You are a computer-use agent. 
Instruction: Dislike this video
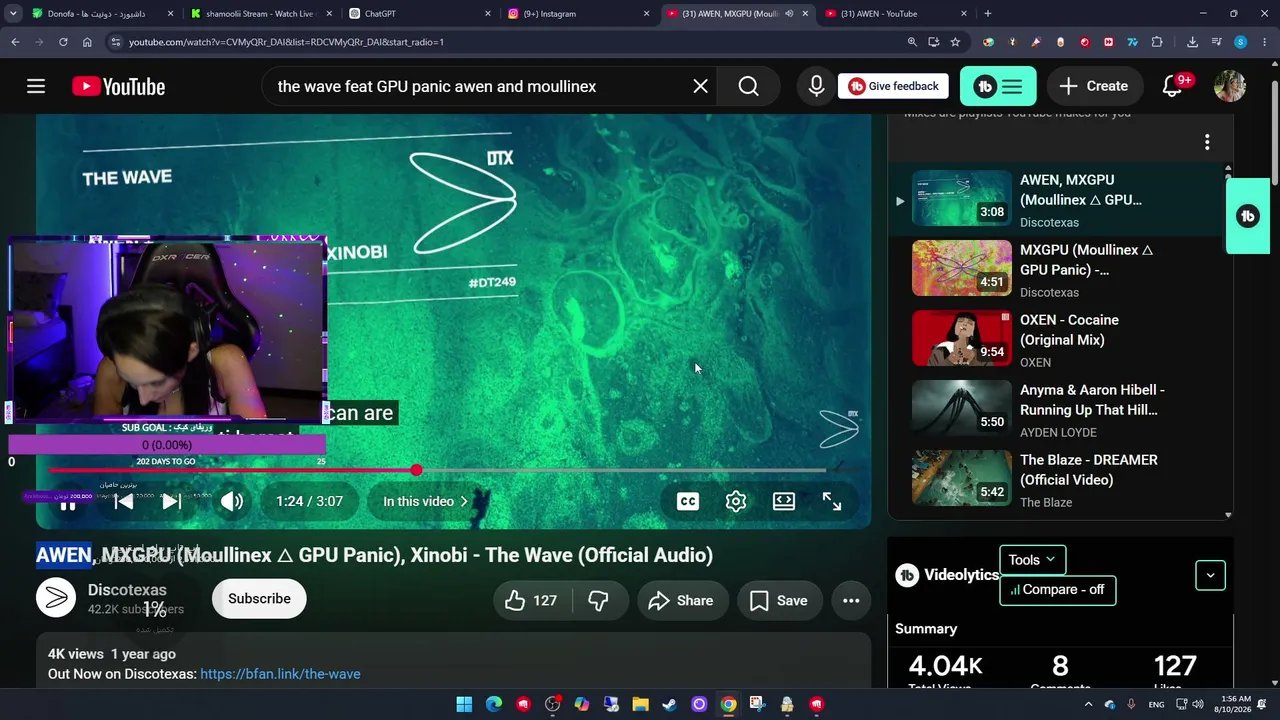(x=598, y=600)
